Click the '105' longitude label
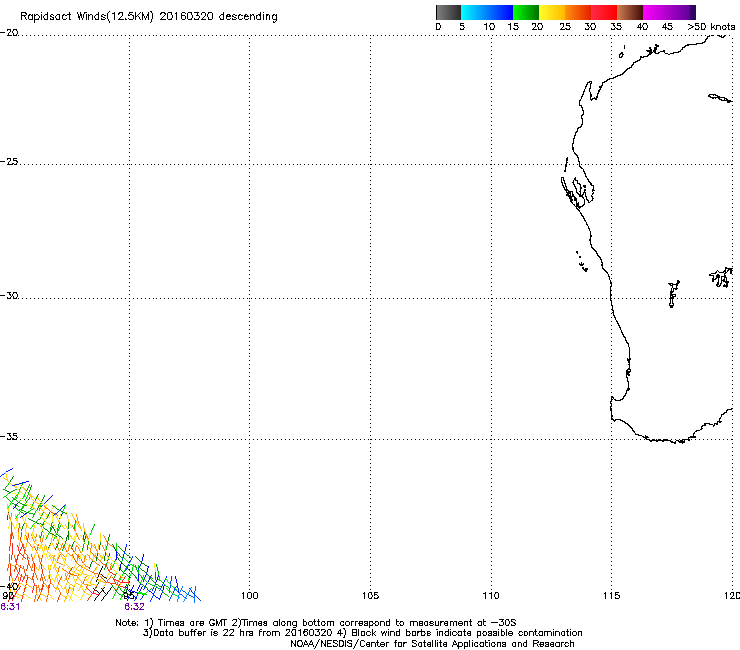 click(370, 596)
